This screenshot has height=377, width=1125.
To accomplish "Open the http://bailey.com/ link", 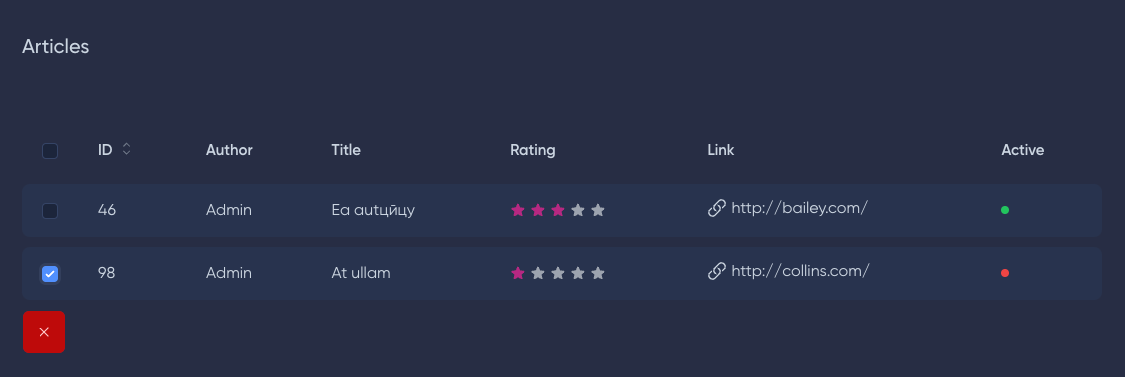I will [799, 208].
